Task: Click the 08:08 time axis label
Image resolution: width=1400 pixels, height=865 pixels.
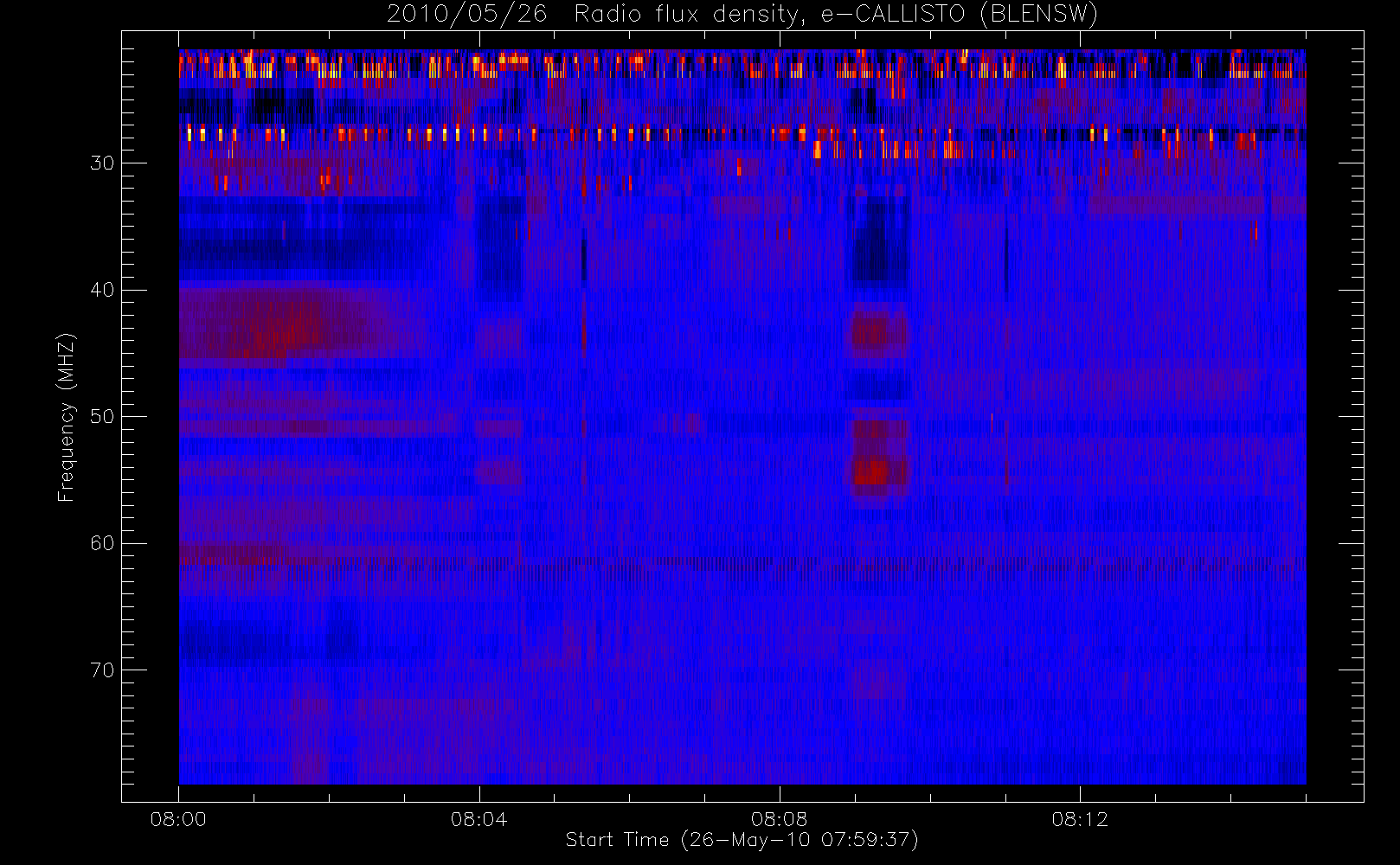Action: 779,819
